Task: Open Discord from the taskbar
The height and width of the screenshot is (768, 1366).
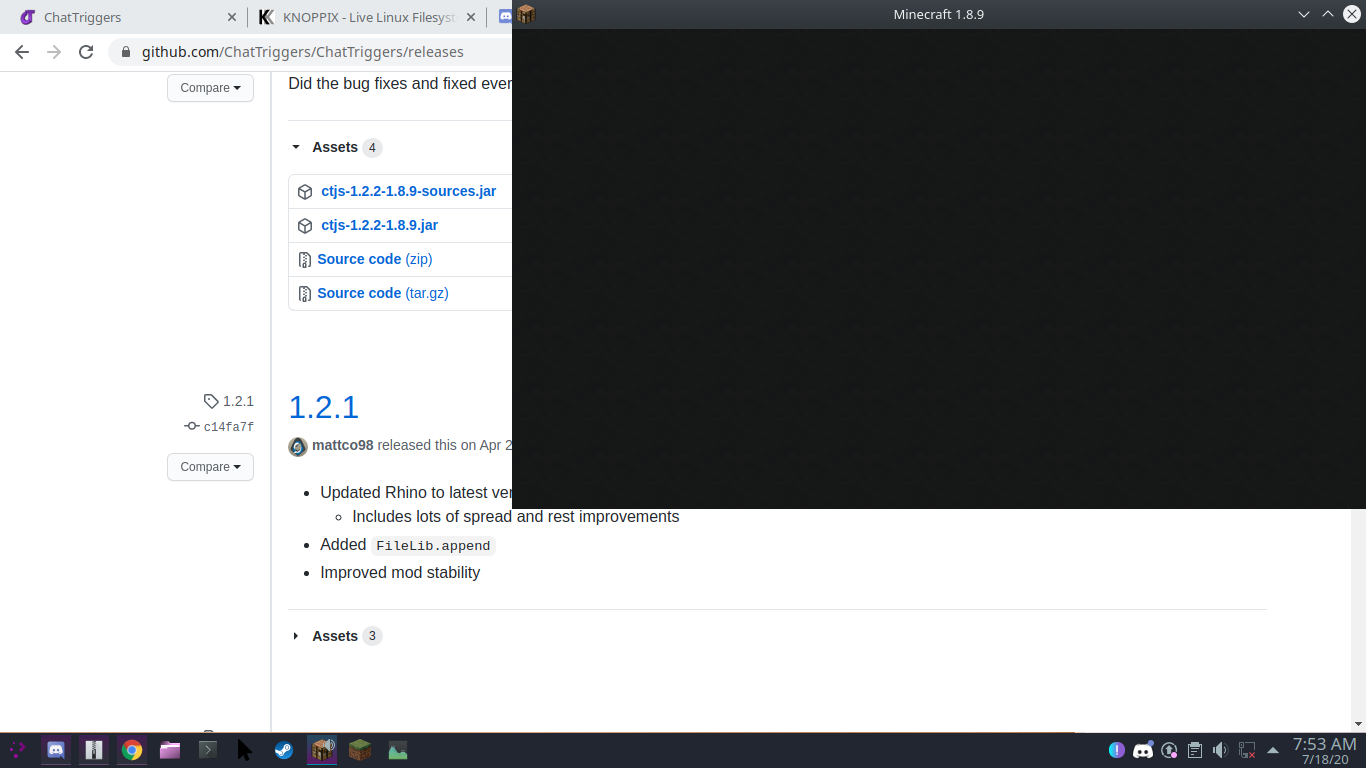Action: [x=56, y=750]
